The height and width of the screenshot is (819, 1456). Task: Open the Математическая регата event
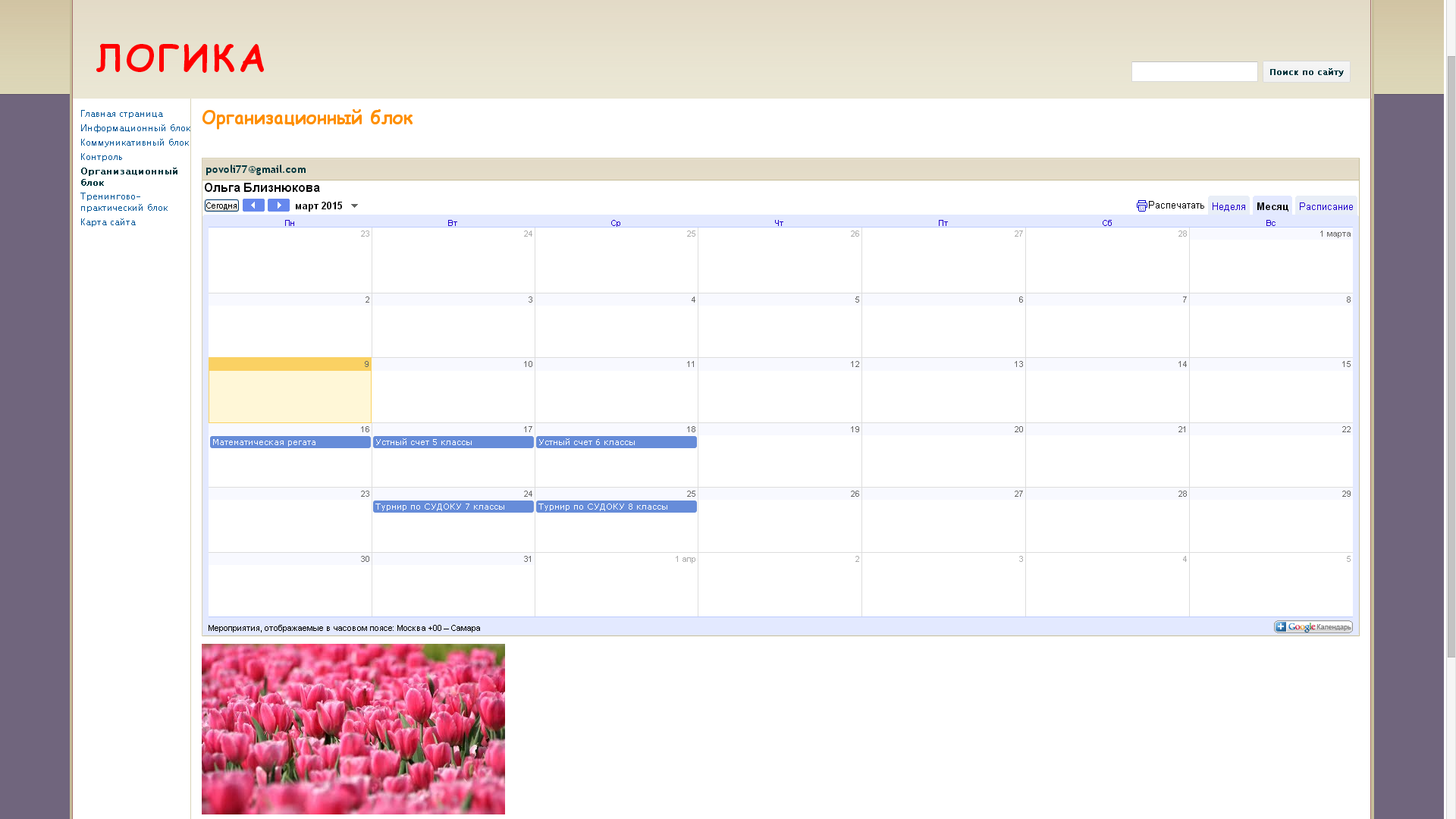tap(290, 442)
